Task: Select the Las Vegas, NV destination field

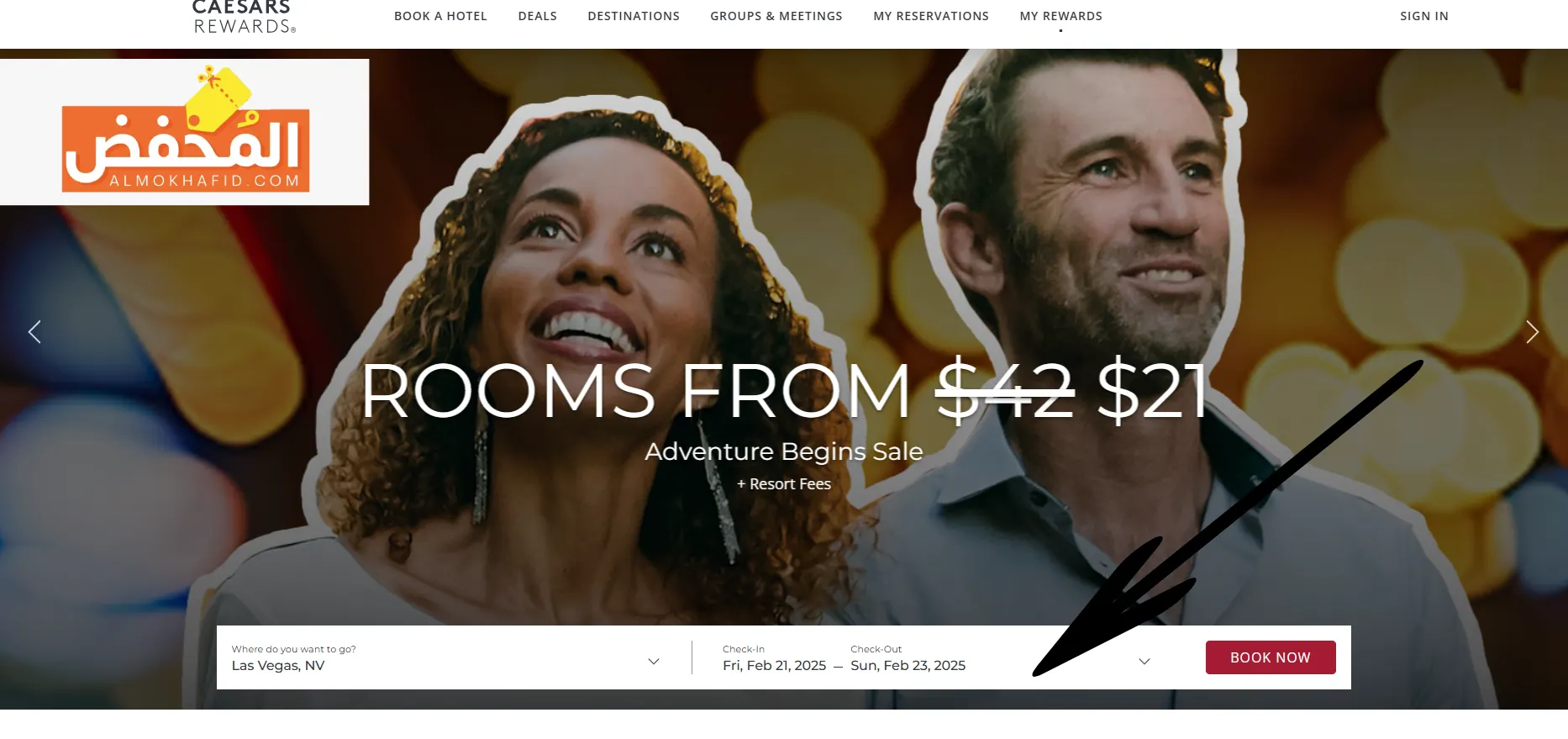Action: [445, 657]
